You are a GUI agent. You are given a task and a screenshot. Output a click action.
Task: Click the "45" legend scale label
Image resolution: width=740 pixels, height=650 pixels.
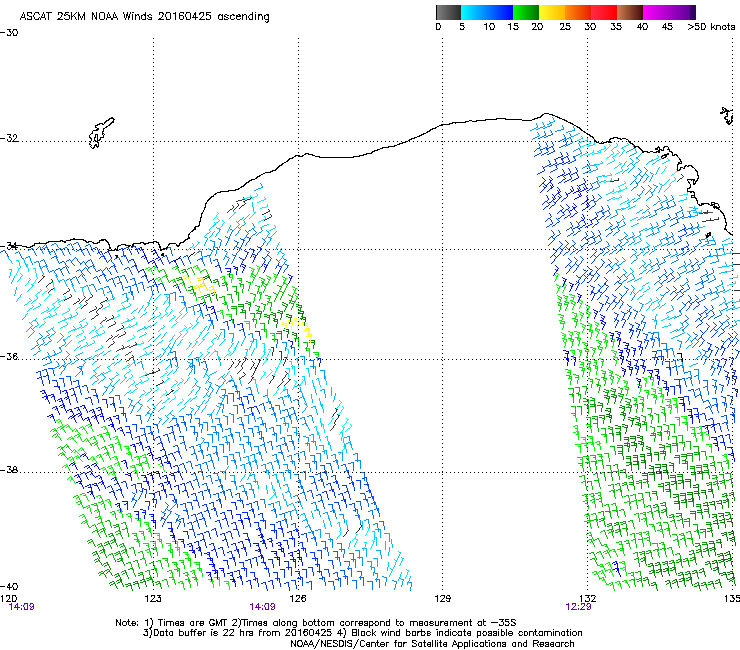point(667,26)
